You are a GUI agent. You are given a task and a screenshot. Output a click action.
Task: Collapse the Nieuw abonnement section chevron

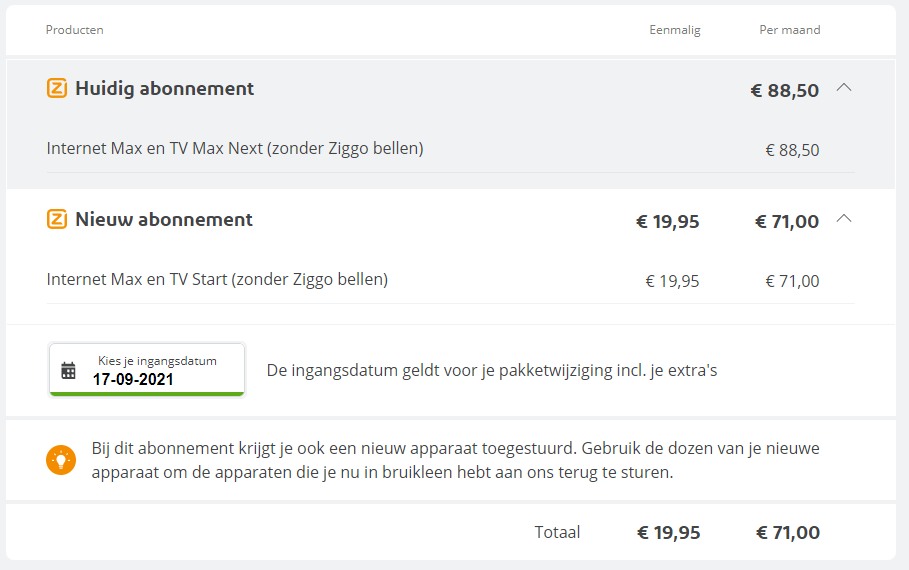(844, 219)
